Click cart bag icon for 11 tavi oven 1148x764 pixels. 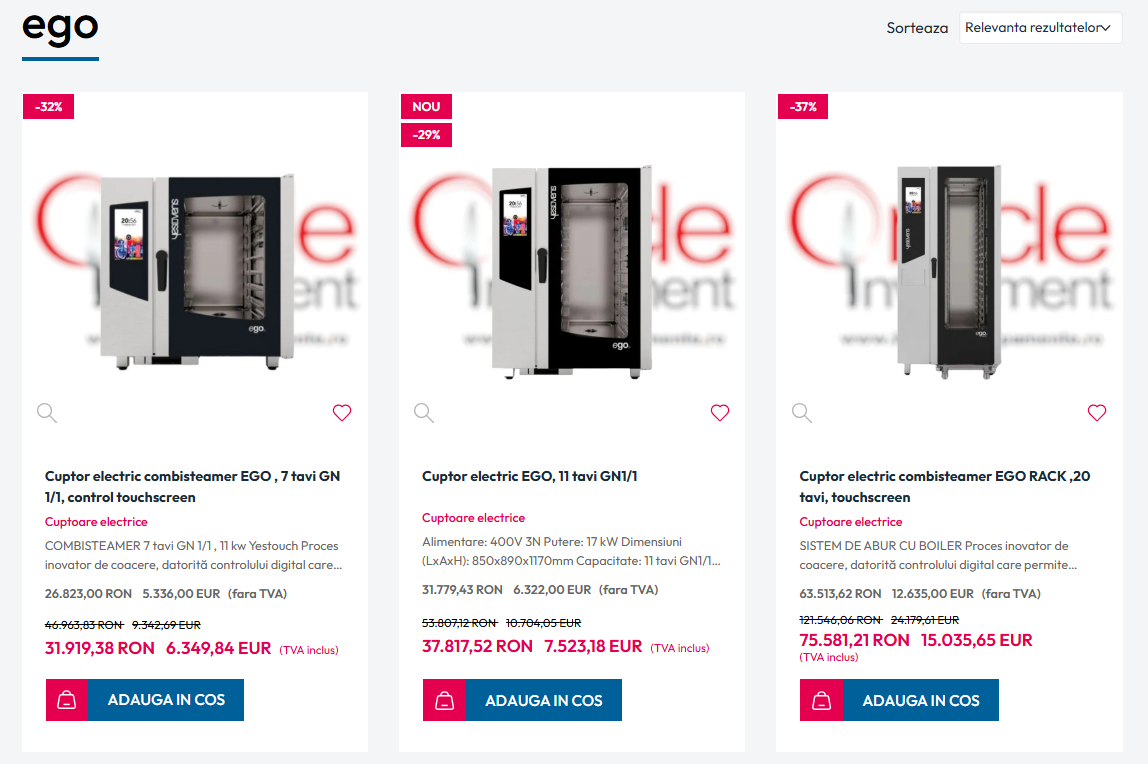(x=444, y=700)
